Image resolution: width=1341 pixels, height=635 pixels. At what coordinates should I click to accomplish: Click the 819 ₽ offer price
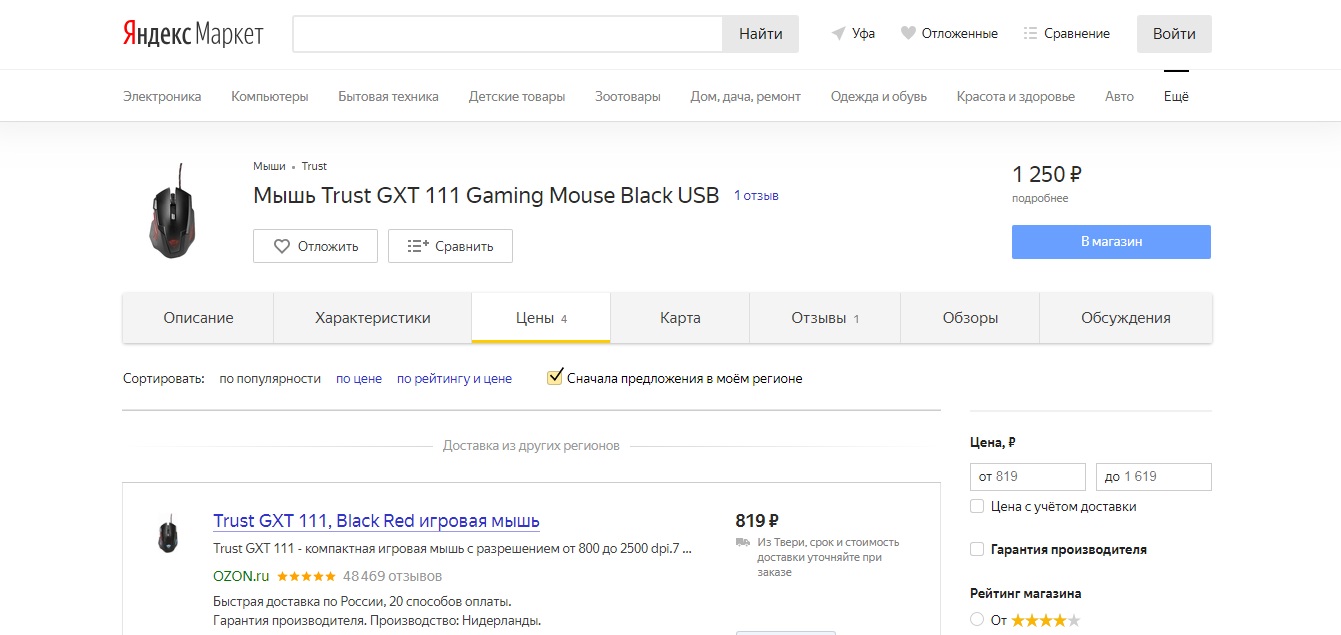757,521
